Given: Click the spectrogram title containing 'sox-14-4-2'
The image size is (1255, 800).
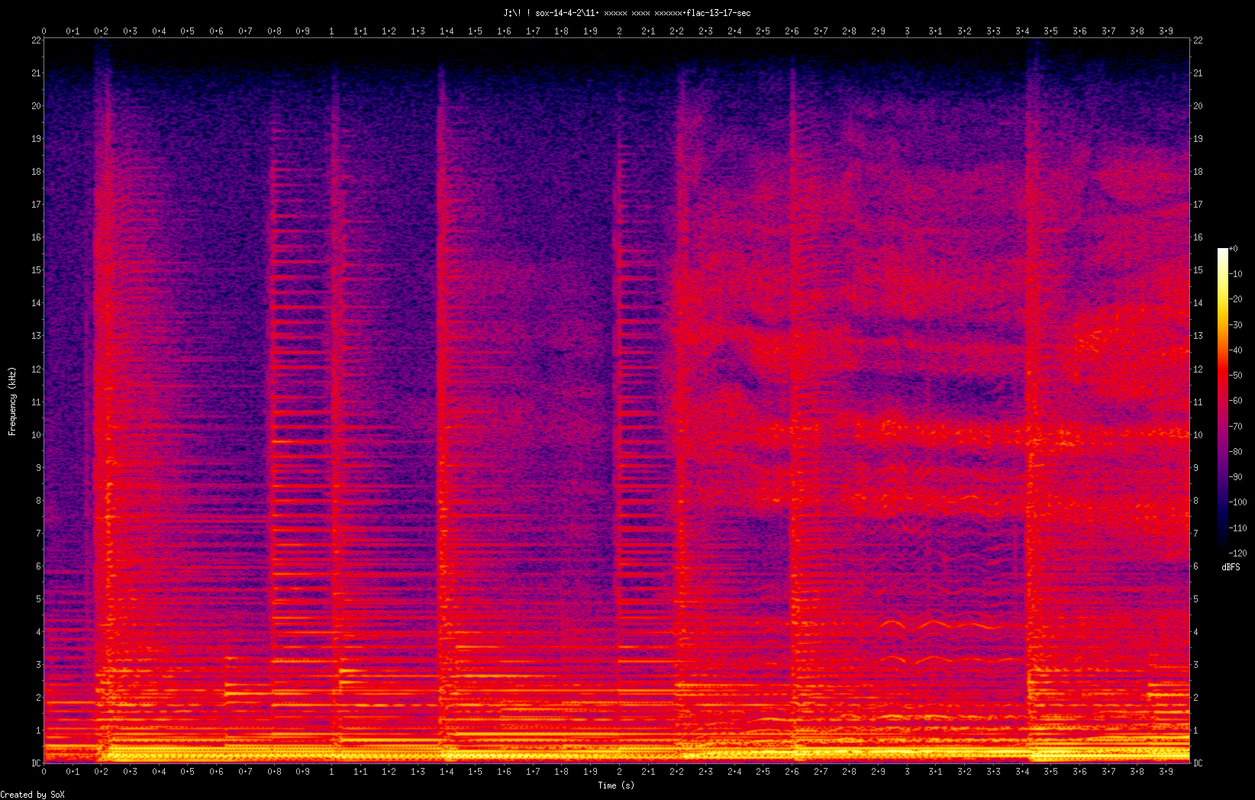Looking at the screenshot, I should tap(628, 13).
